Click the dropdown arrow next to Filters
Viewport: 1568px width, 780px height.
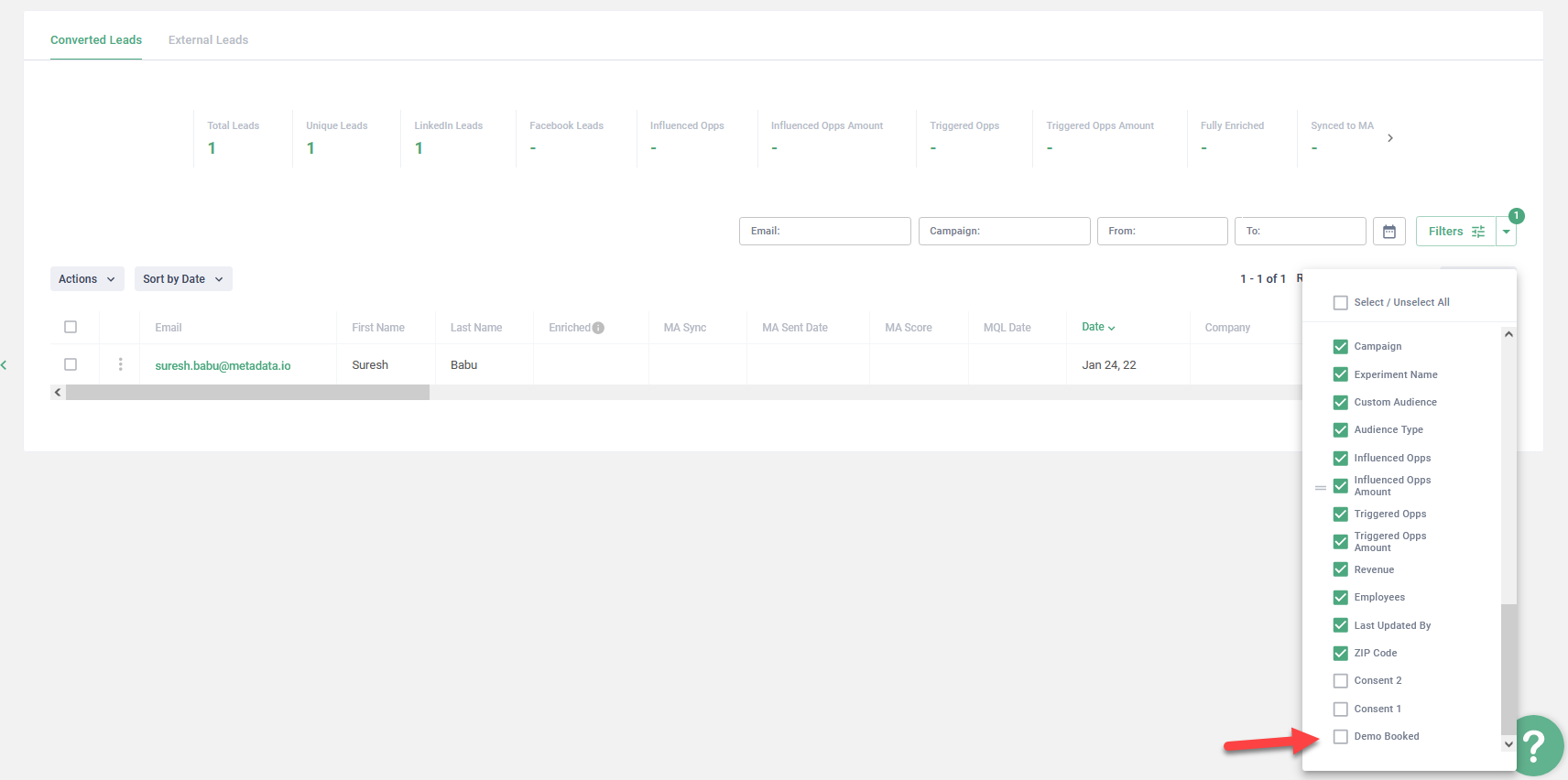pyautogui.click(x=1506, y=232)
